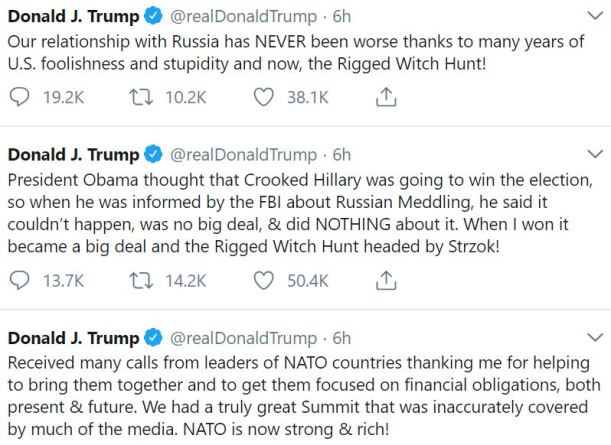This screenshot has width=611, height=445.
Task: Open Donald J. Trump's name on the Russia relationship tweet
Action: [72, 18]
